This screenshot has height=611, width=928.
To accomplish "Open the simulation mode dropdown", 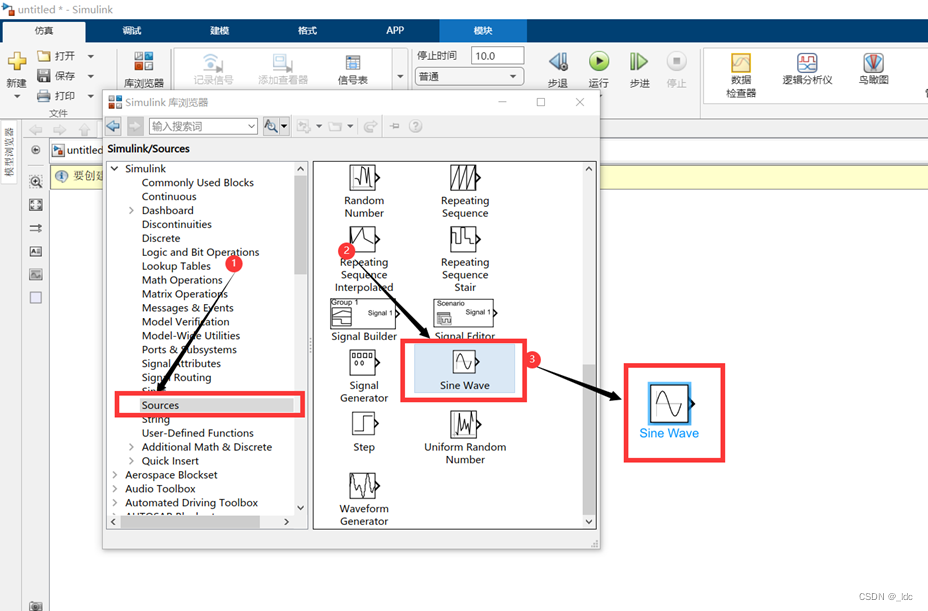I will point(468,76).
